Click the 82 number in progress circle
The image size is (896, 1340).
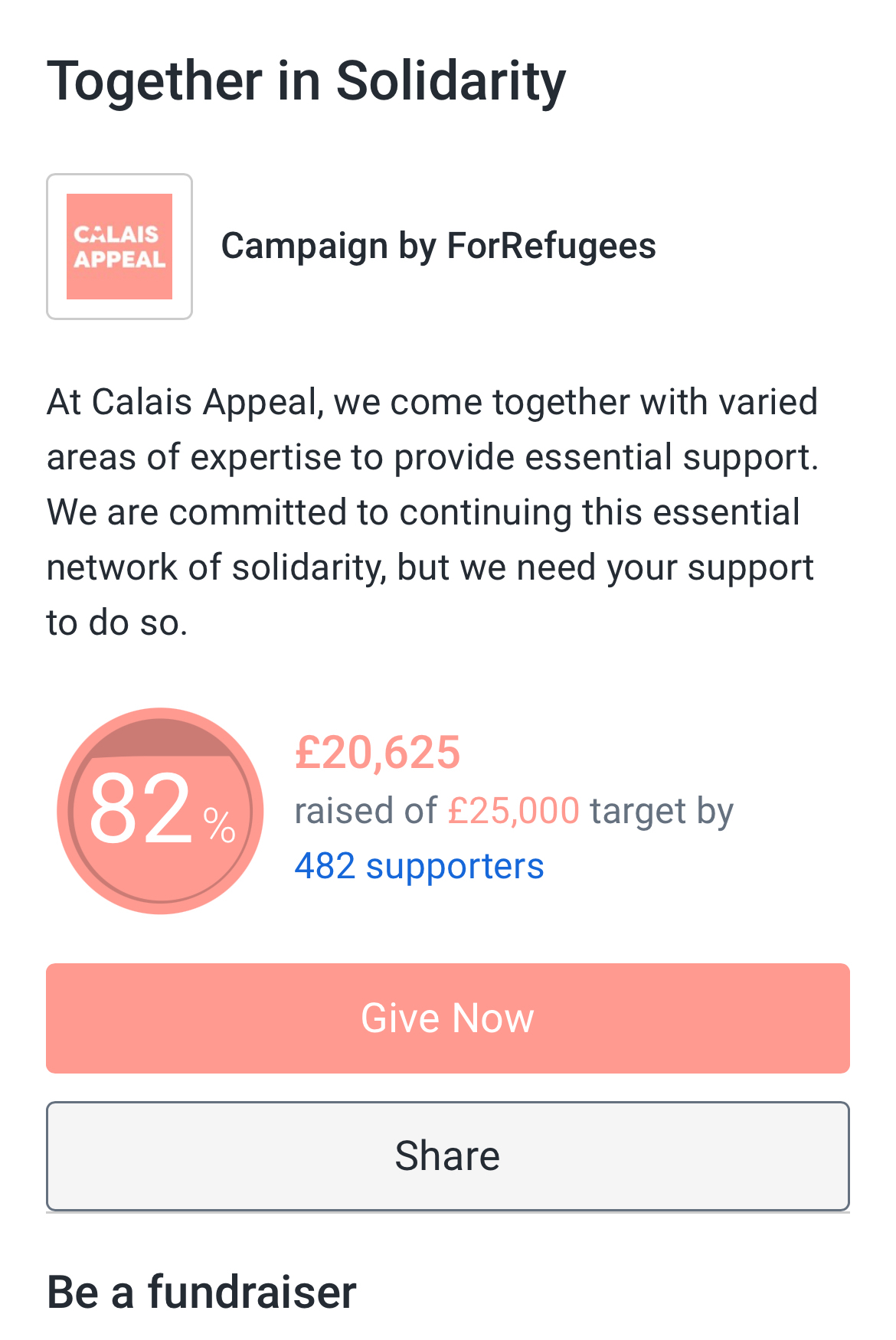[141, 809]
